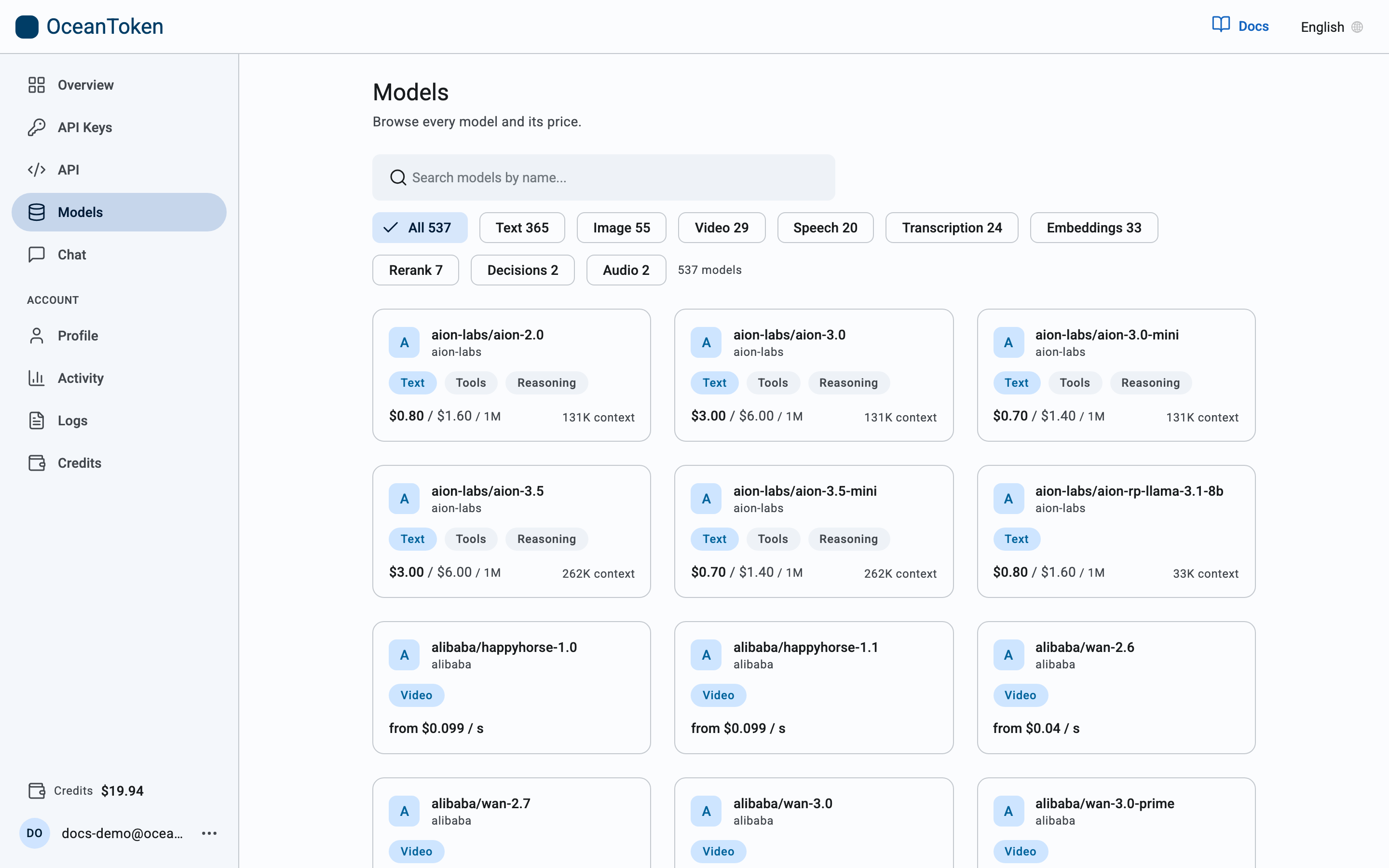Filter models by Embeddings 33

click(x=1094, y=228)
